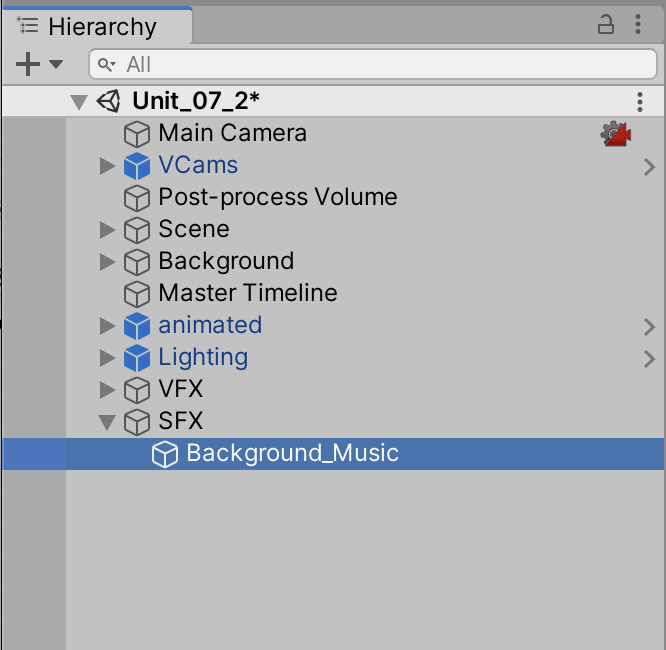Collapse the Unit_07_2 scene foldout

click(78, 101)
